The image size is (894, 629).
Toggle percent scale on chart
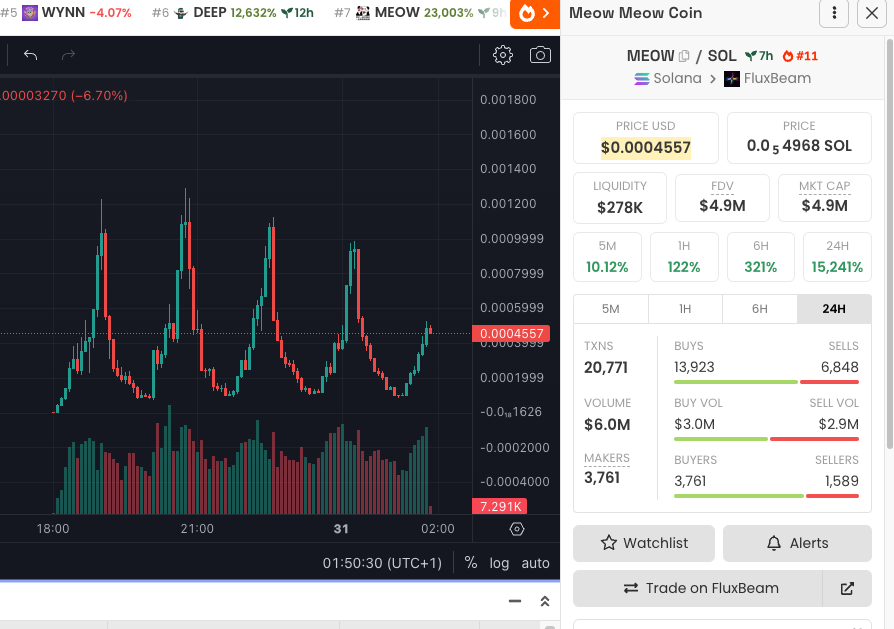[x=470, y=563]
